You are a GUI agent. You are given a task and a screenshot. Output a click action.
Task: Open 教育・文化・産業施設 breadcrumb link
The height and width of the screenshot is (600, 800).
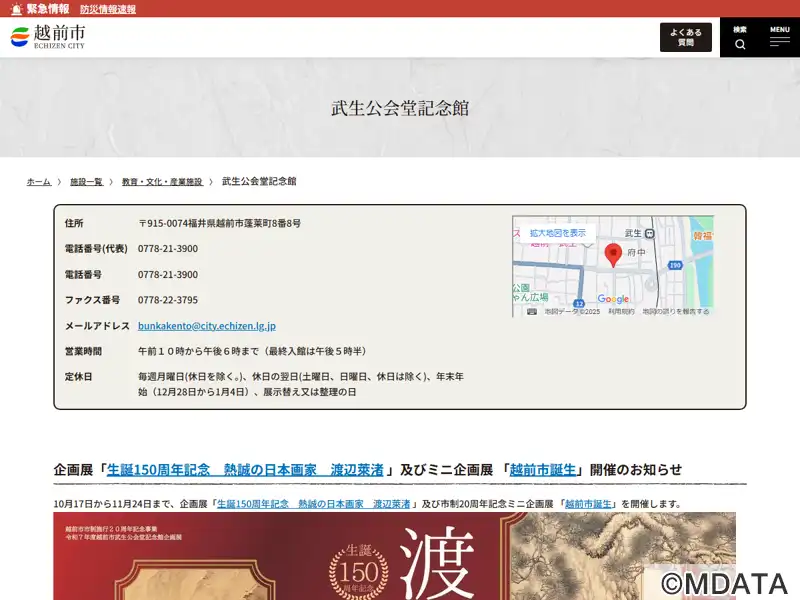[162, 182]
